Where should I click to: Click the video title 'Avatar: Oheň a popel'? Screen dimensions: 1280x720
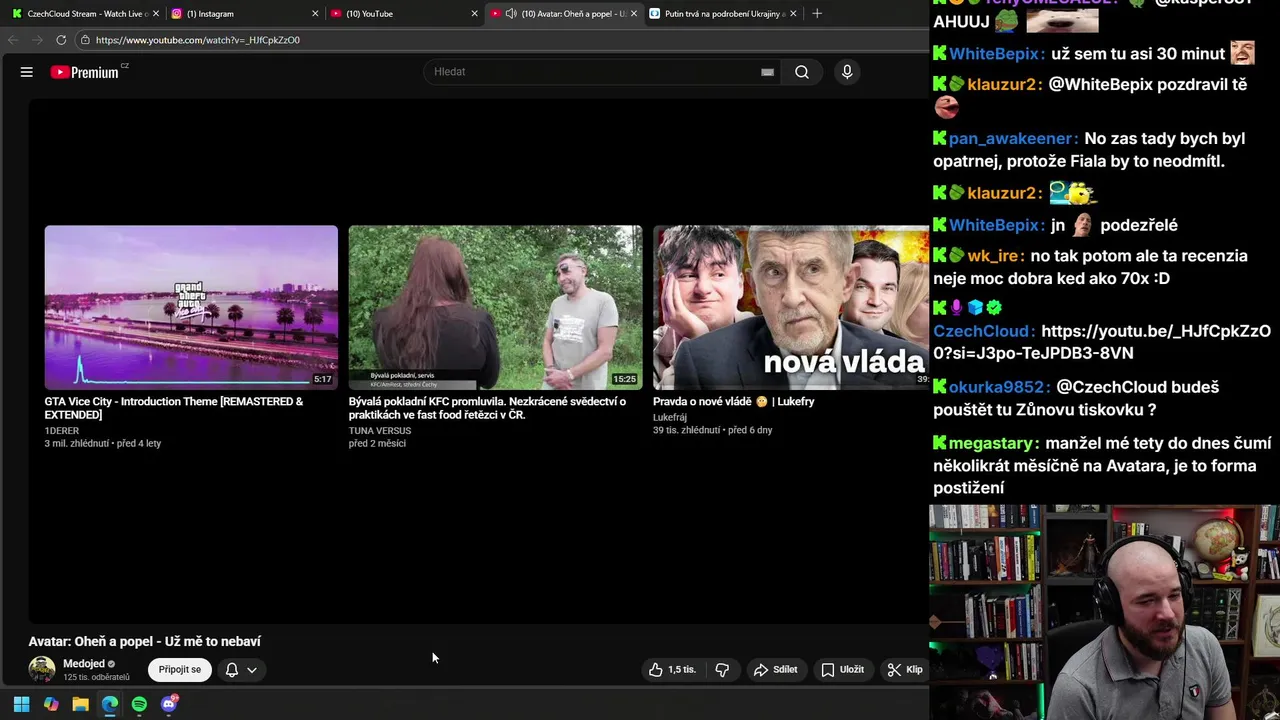(x=144, y=642)
